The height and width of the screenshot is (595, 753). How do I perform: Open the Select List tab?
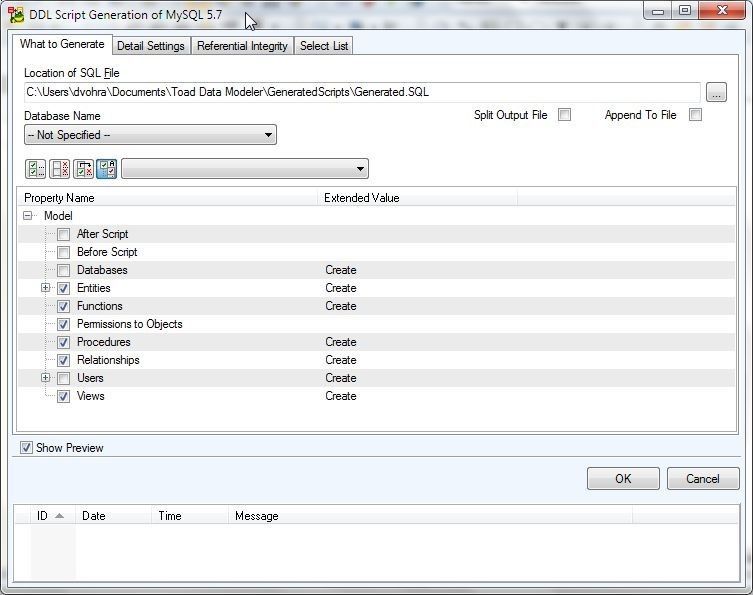tap(324, 46)
